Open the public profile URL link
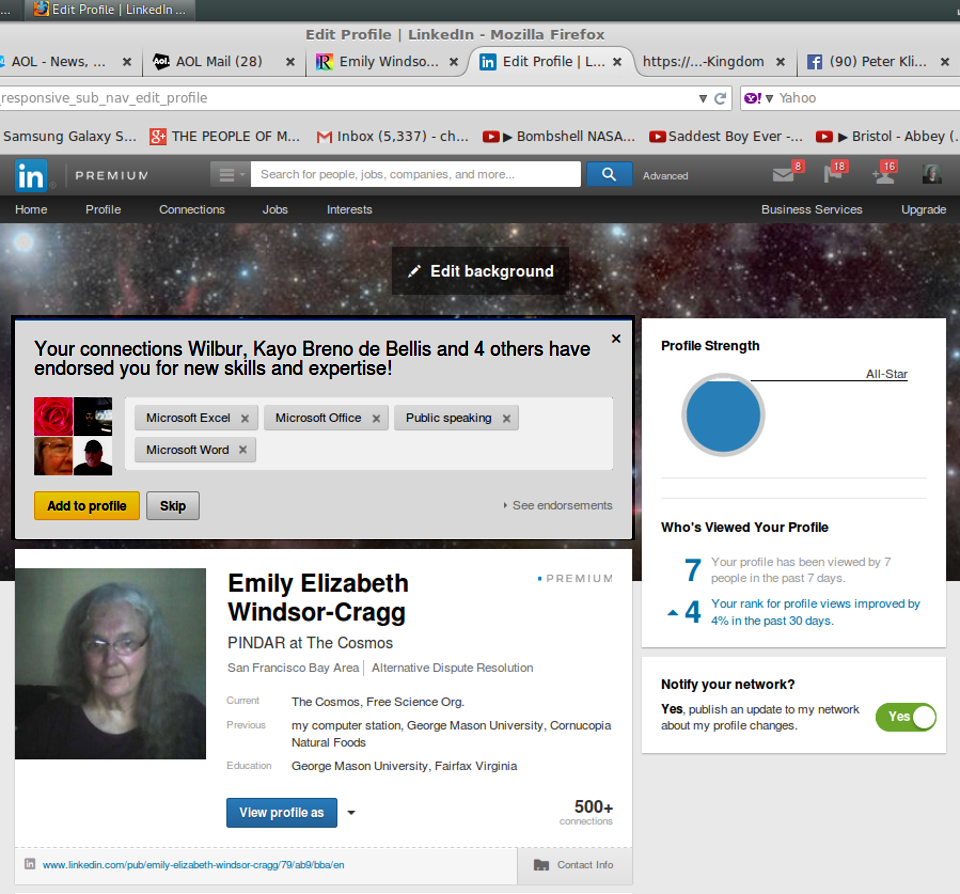 click(193, 865)
